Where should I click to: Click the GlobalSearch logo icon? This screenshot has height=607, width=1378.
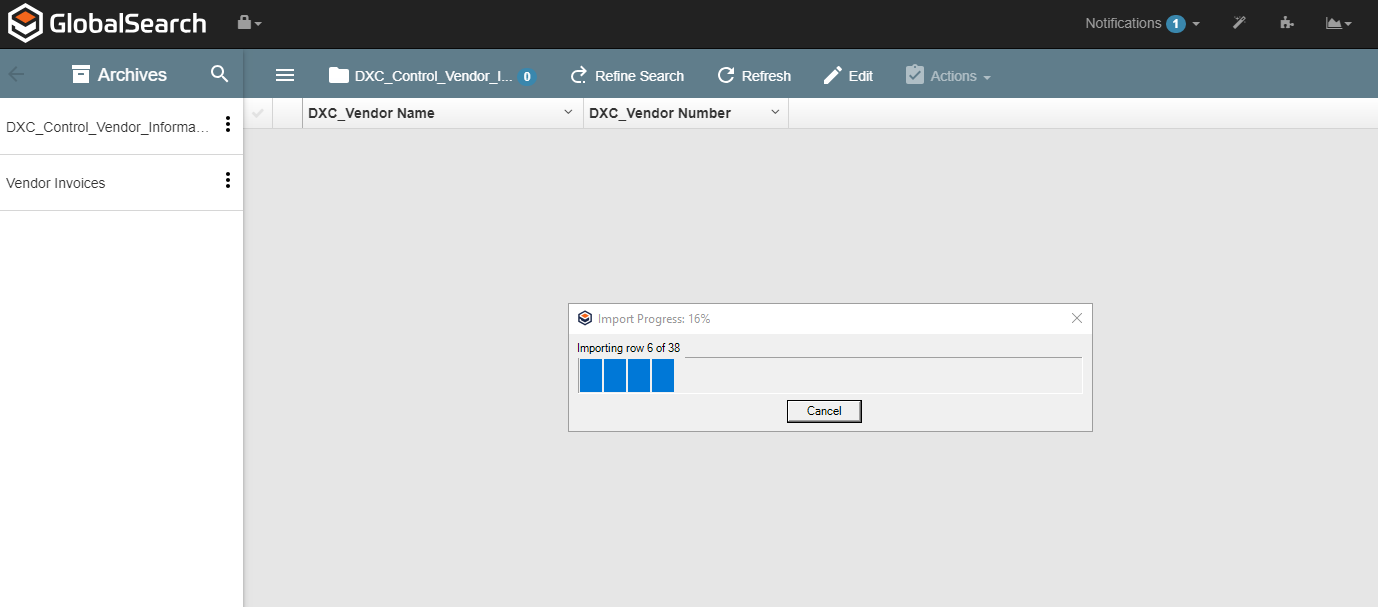pyautogui.click(x=26, y=23)
